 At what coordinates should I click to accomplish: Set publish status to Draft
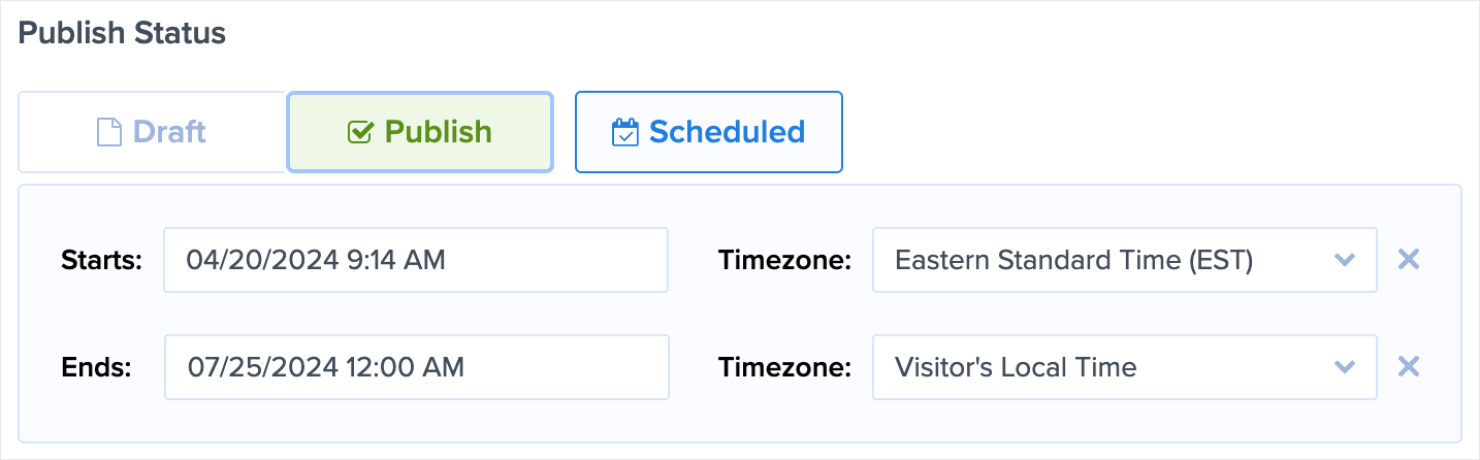152,132
